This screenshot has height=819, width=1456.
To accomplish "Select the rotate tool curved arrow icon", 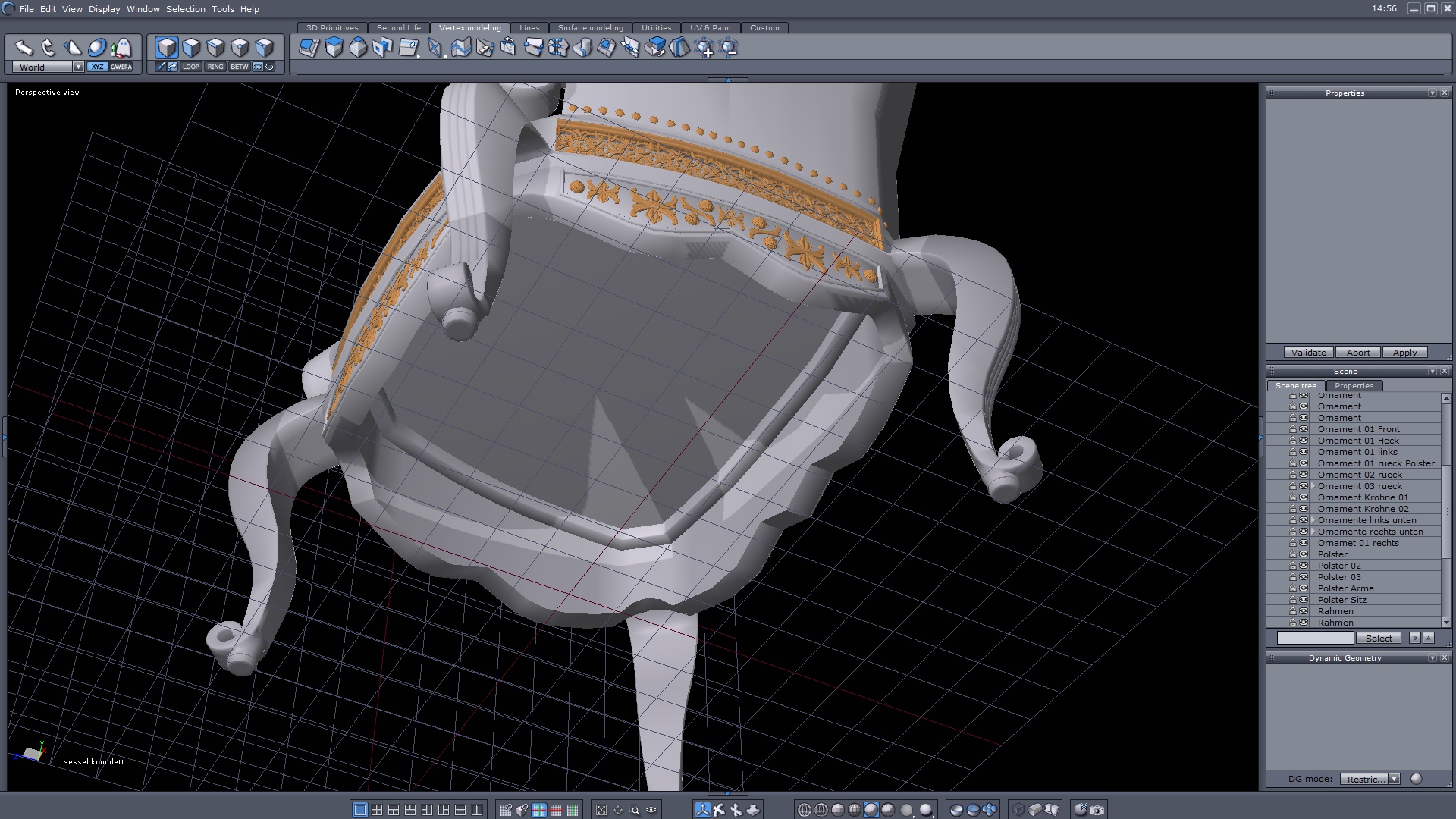I will [x=48, y=48].
